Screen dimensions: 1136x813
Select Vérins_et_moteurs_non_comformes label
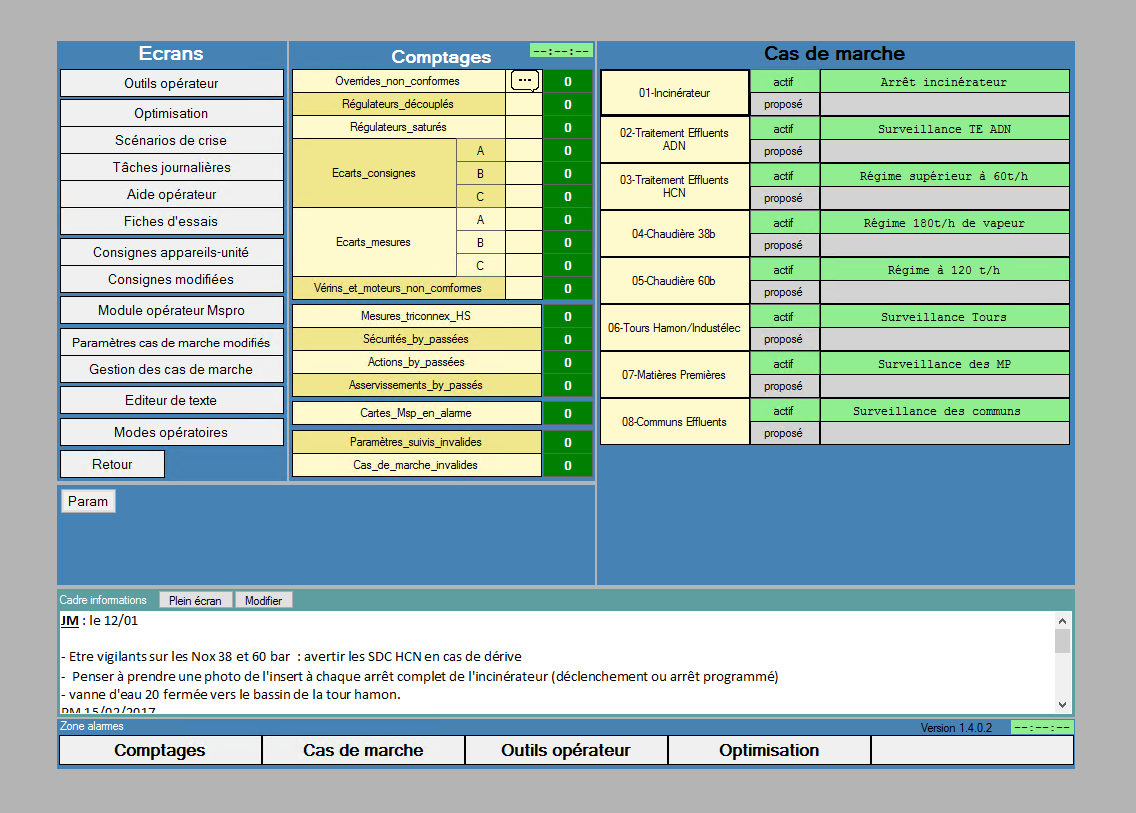pos(398,288)
